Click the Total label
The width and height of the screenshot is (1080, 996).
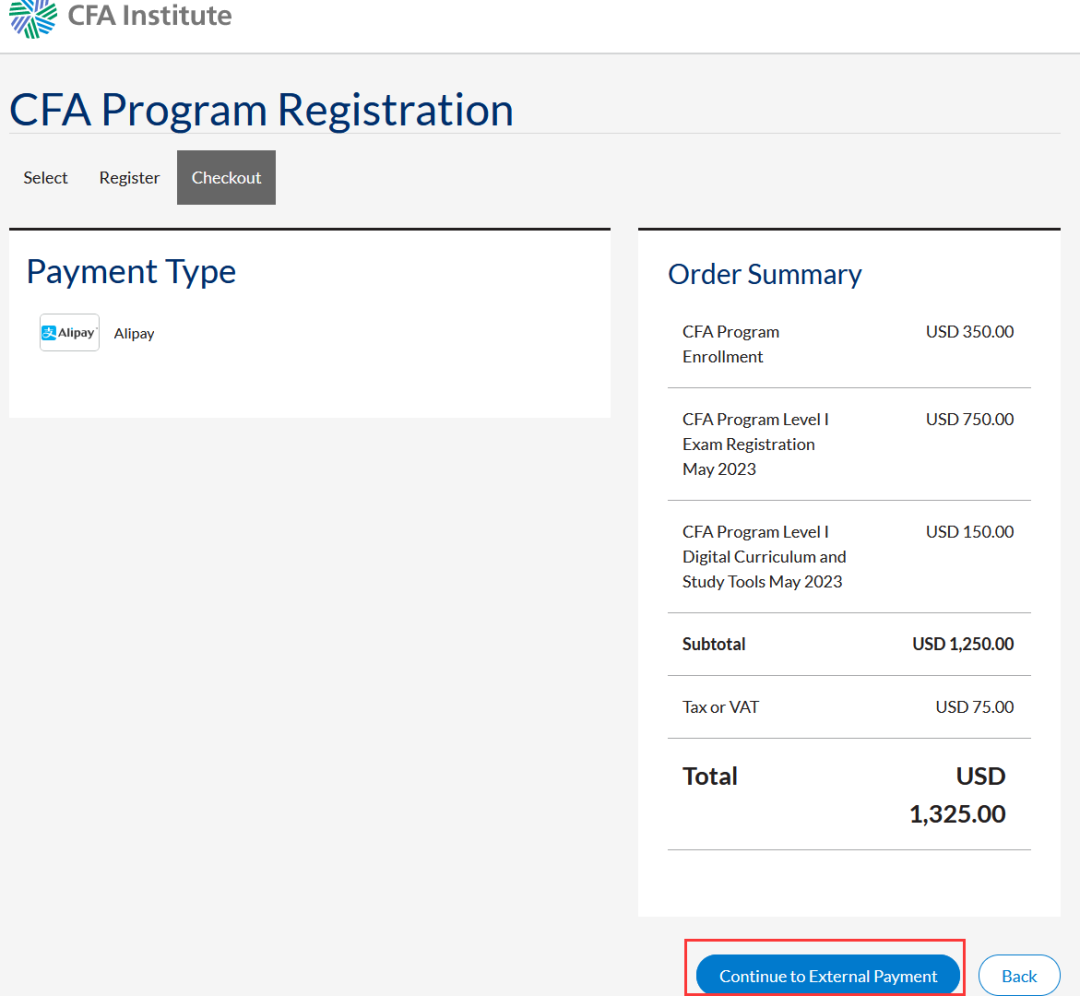709,776
